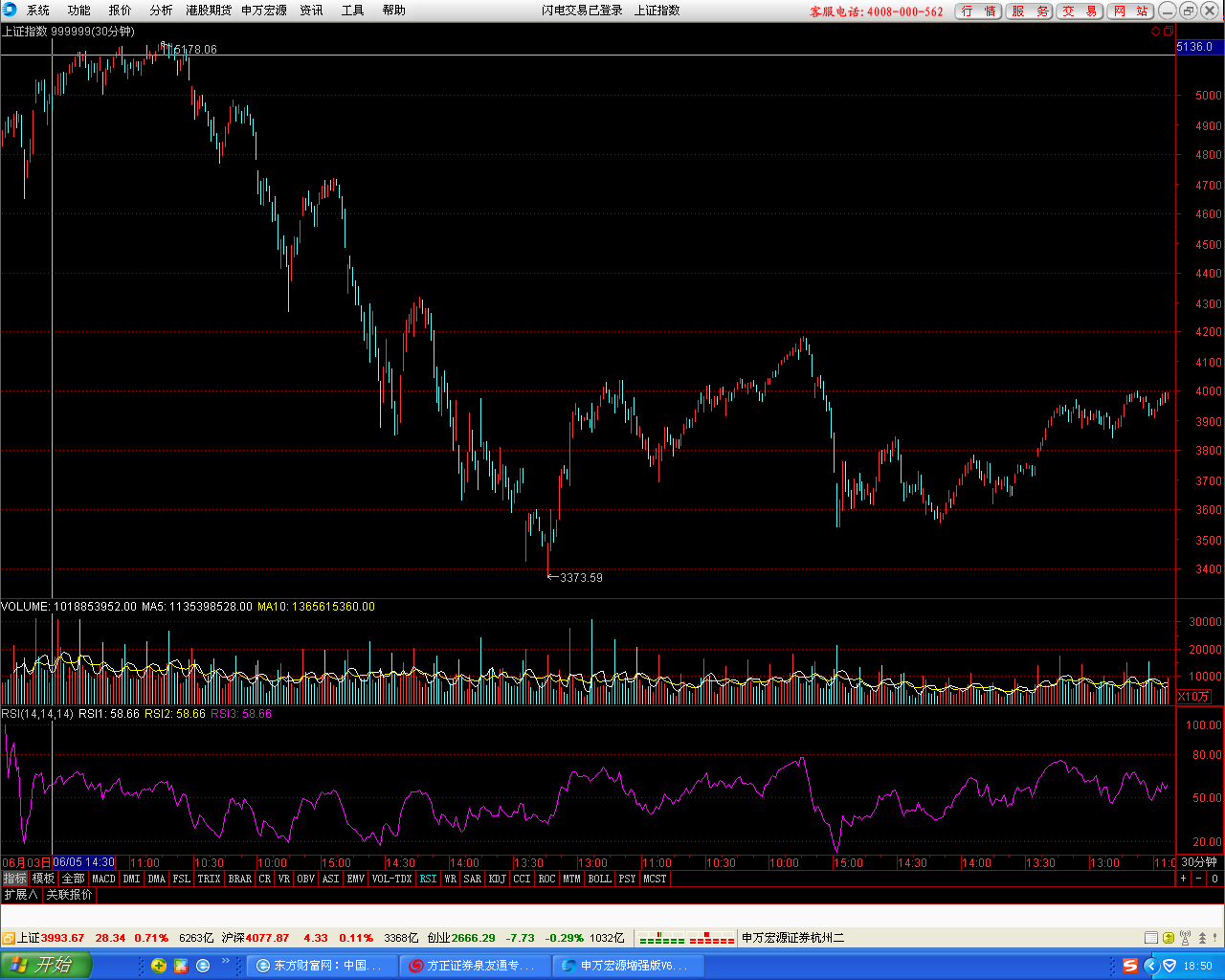Select the 模板 tab
Screen dimensions: 1225x980
pos(44,879)
